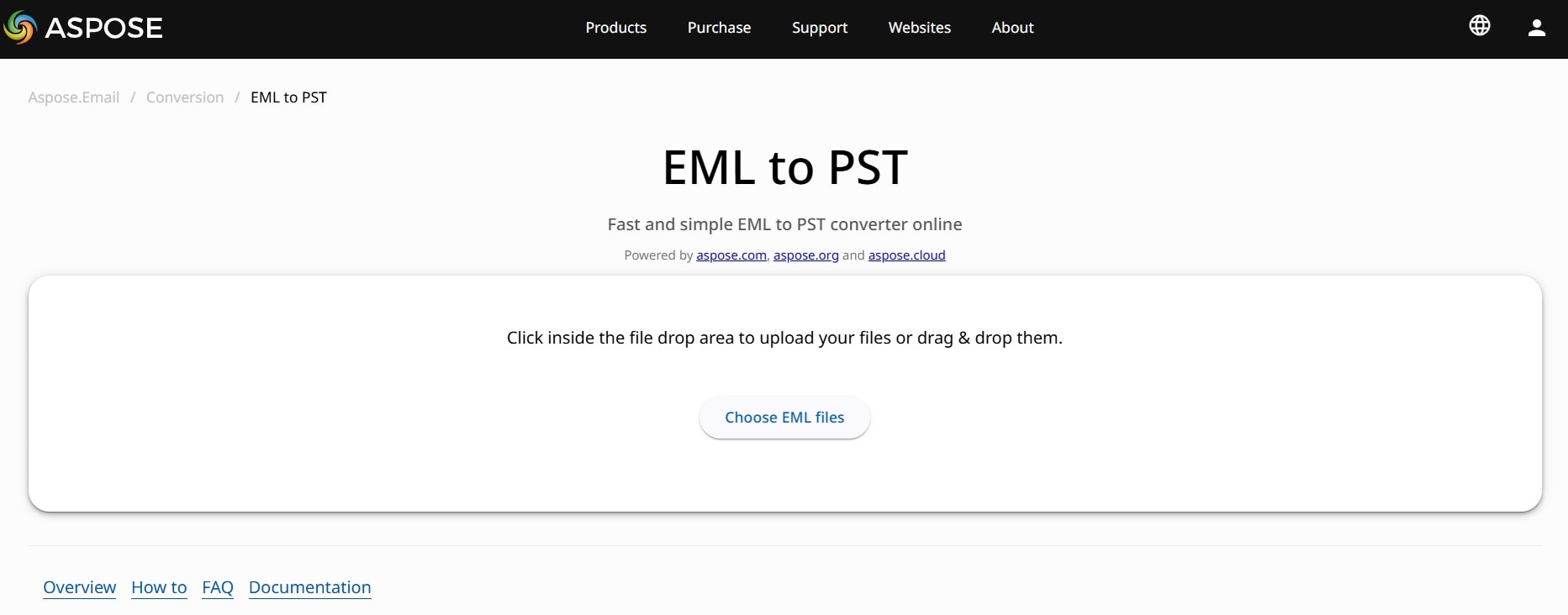Image resolution: width=1568 pixels, height=615 pixels.
Task: Open the Websites menu
Action: 920,28
